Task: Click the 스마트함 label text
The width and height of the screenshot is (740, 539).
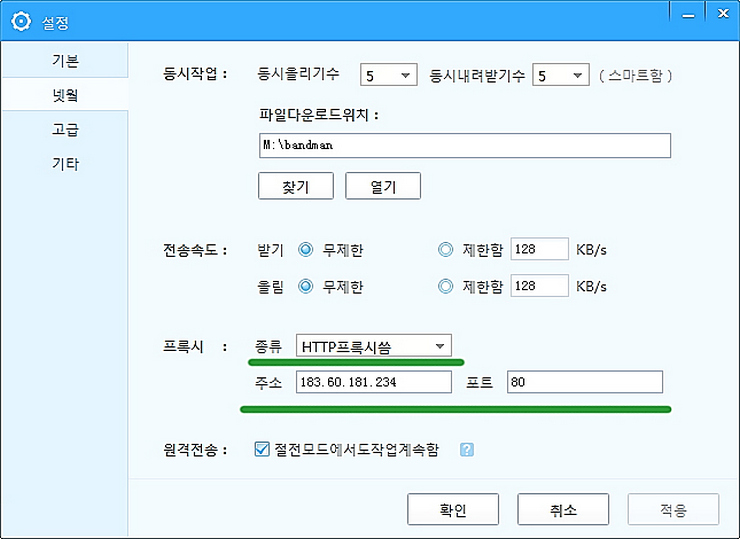Action: pos(635,75)
